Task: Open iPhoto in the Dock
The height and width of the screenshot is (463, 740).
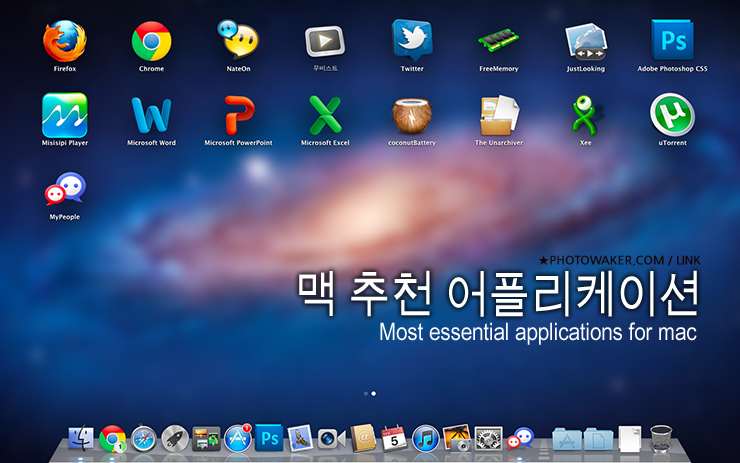Action: pos(456,438)
